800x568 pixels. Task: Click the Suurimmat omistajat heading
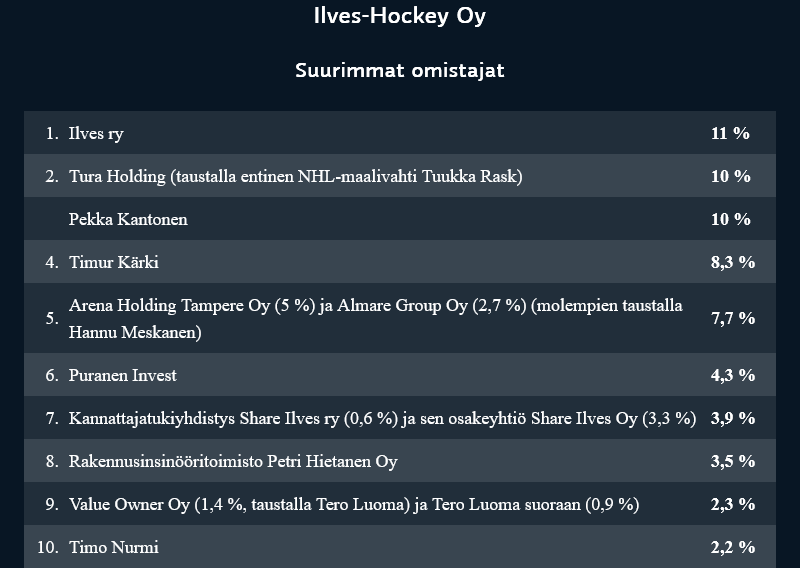399,71
